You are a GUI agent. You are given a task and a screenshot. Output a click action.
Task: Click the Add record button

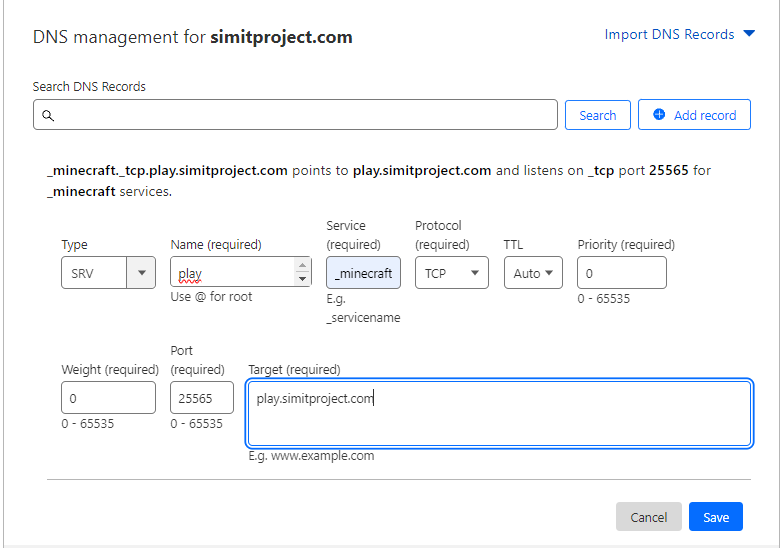(x=694, y=115)
